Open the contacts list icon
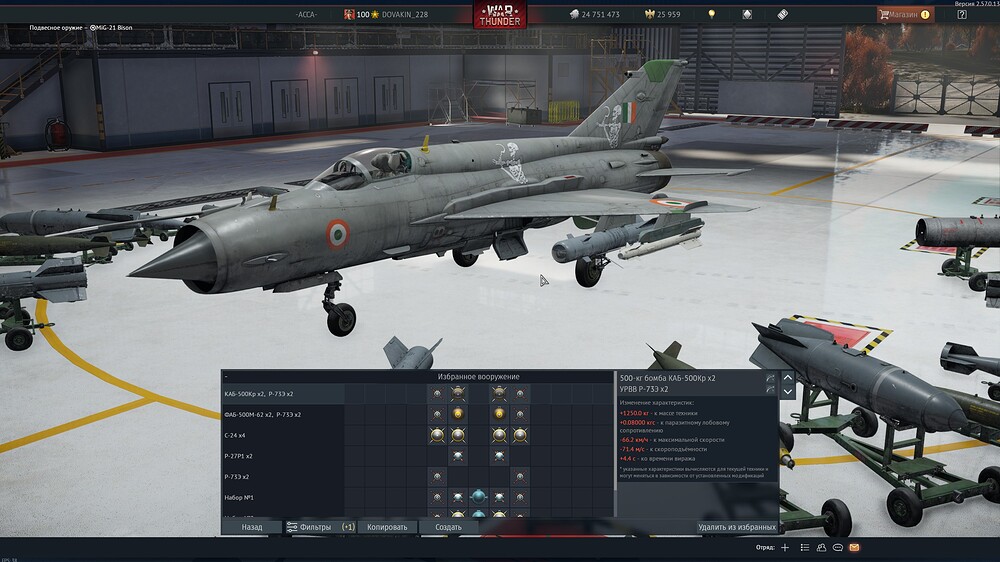 (x=805, y=547)
